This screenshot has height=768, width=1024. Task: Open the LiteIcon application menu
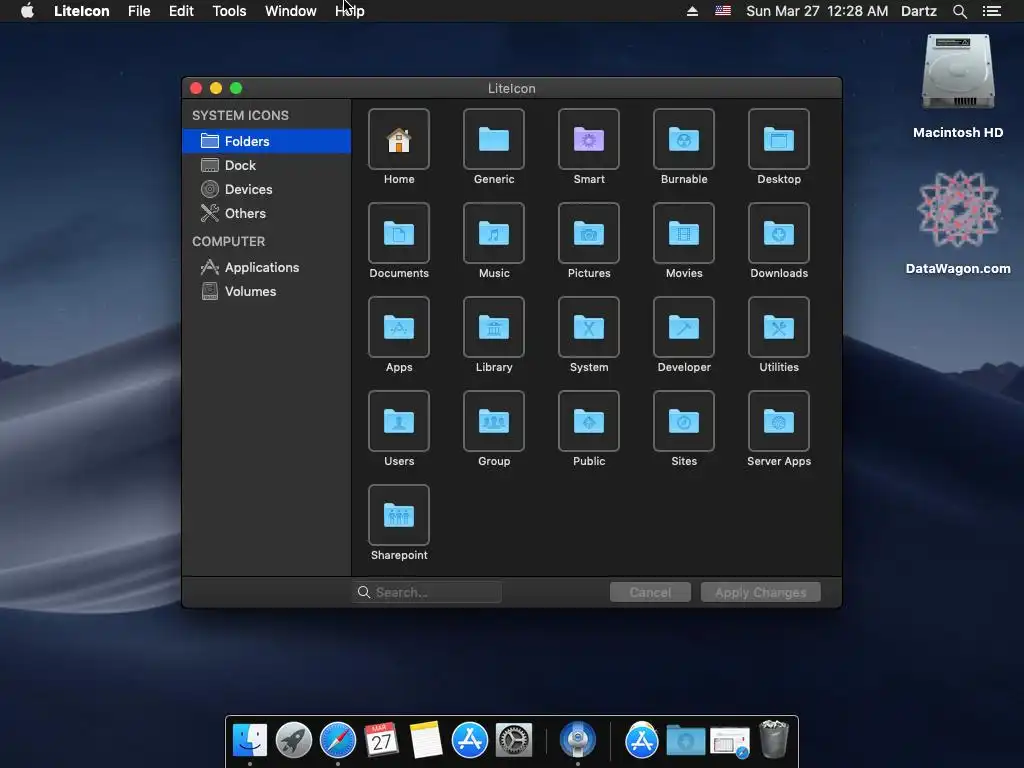click(82, 11)
